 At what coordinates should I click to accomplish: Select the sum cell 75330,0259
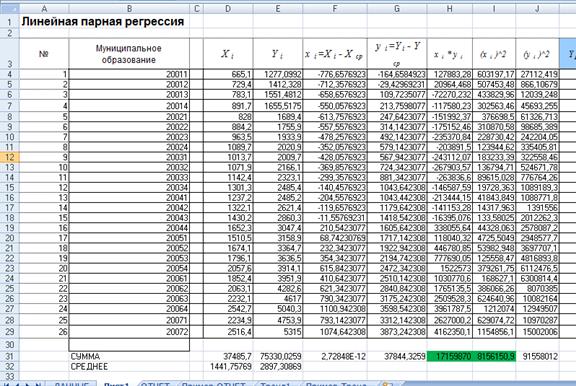(278, 357)
